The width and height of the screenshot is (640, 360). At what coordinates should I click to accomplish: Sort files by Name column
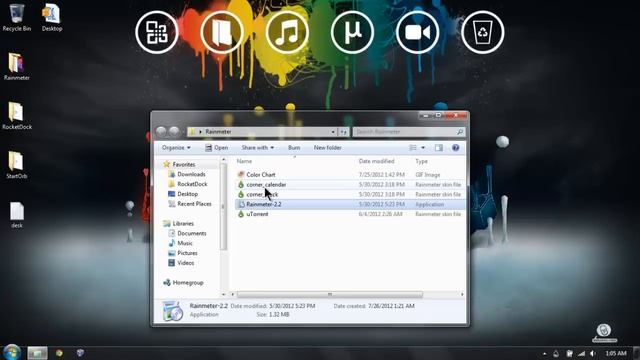[x=244, y=161]
